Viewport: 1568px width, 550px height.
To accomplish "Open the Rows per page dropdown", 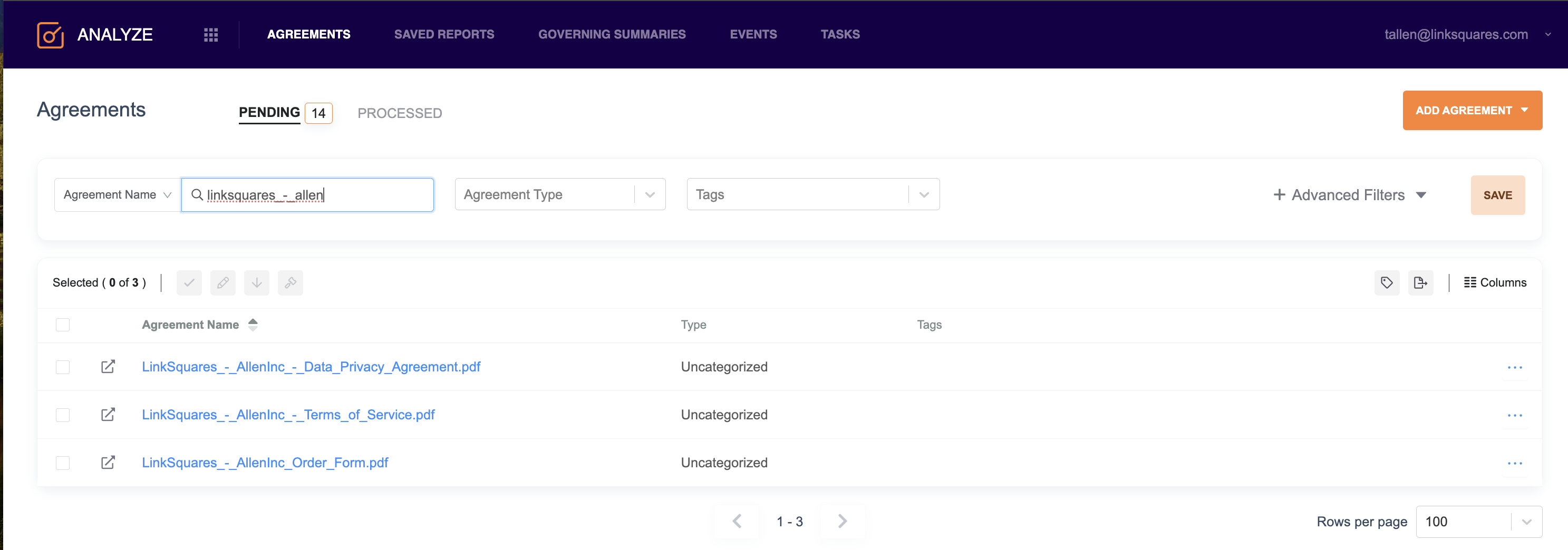I will coord(1478,522).
